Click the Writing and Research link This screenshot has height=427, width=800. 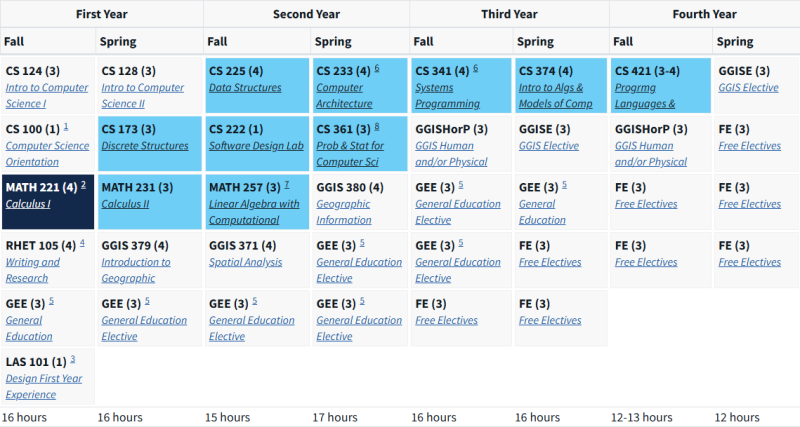tap(32, 270)
